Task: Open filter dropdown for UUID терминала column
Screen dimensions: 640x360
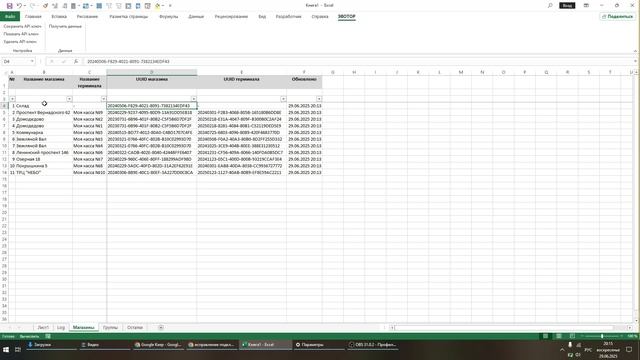Action: 283,99
